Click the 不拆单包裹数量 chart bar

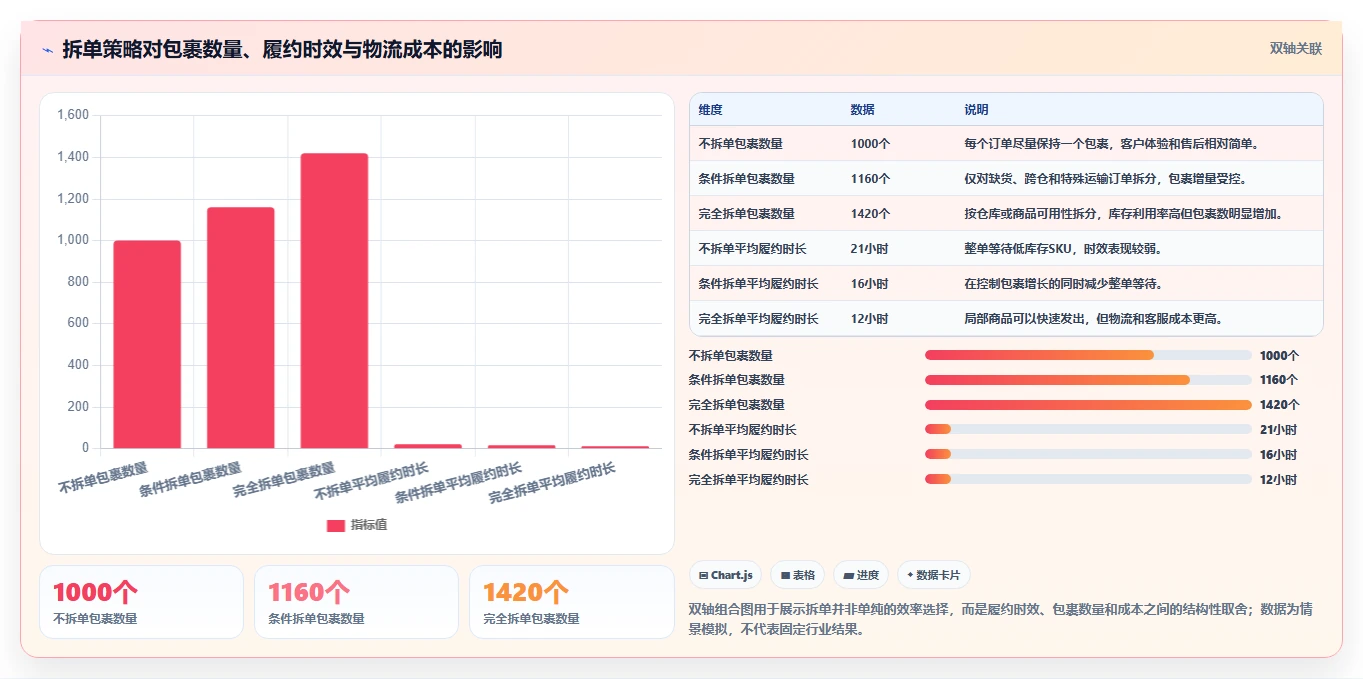pos(147,344)
